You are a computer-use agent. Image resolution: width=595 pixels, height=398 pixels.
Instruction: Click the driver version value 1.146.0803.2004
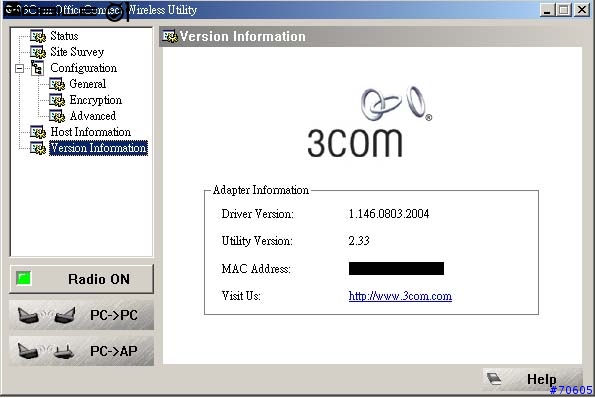click(x=389, y=214)
